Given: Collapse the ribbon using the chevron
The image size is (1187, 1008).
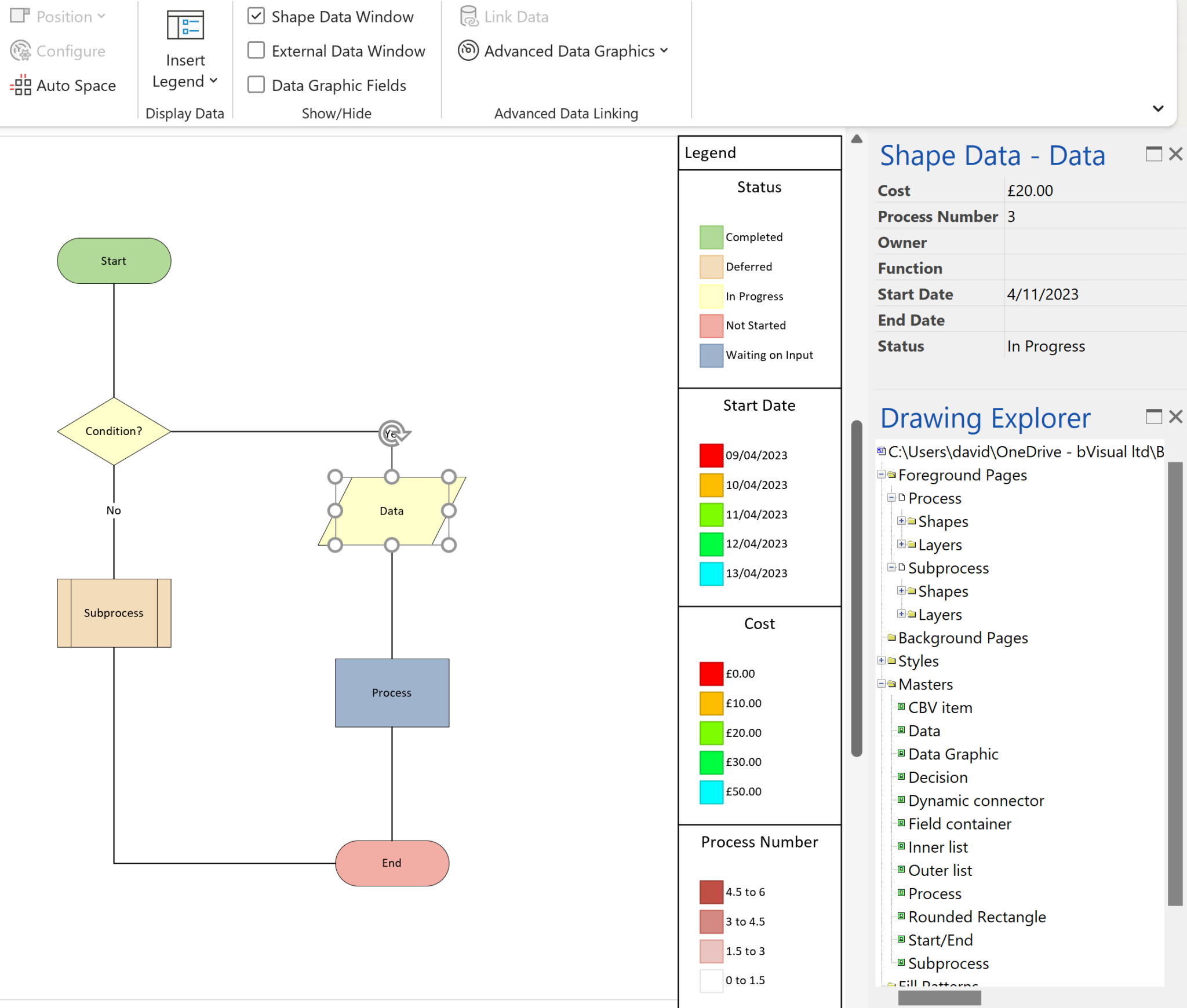Looking at the screenshot, I should click(x=1157, y=108).
